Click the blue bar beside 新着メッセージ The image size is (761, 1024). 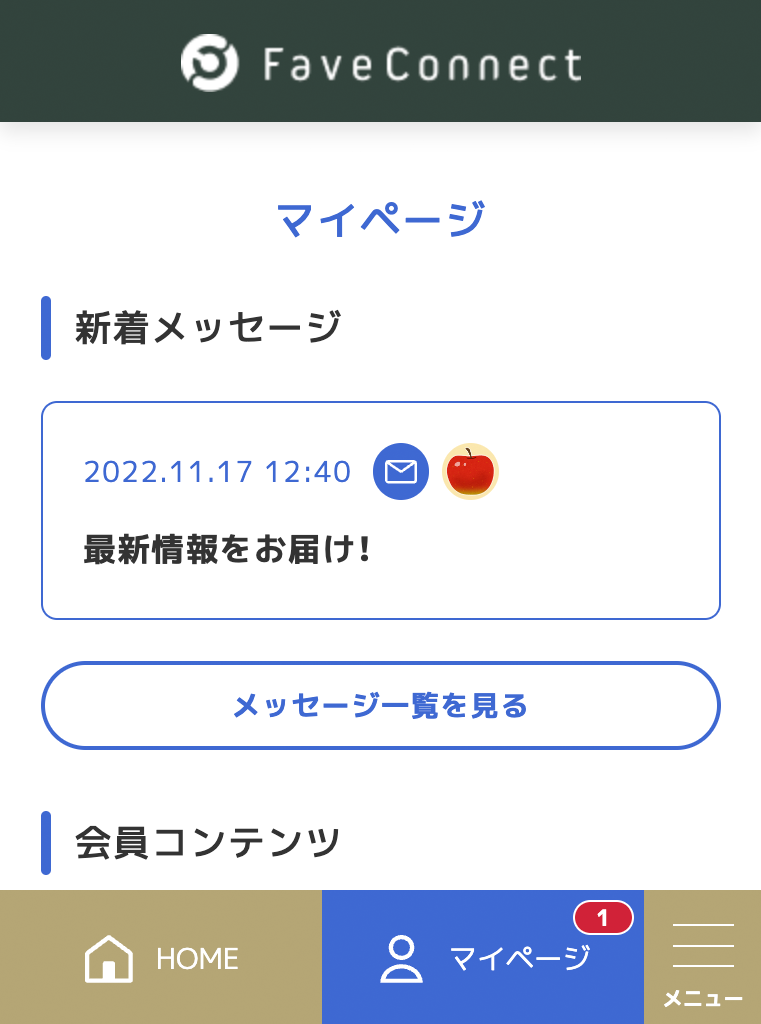click(x=46, y=328)
